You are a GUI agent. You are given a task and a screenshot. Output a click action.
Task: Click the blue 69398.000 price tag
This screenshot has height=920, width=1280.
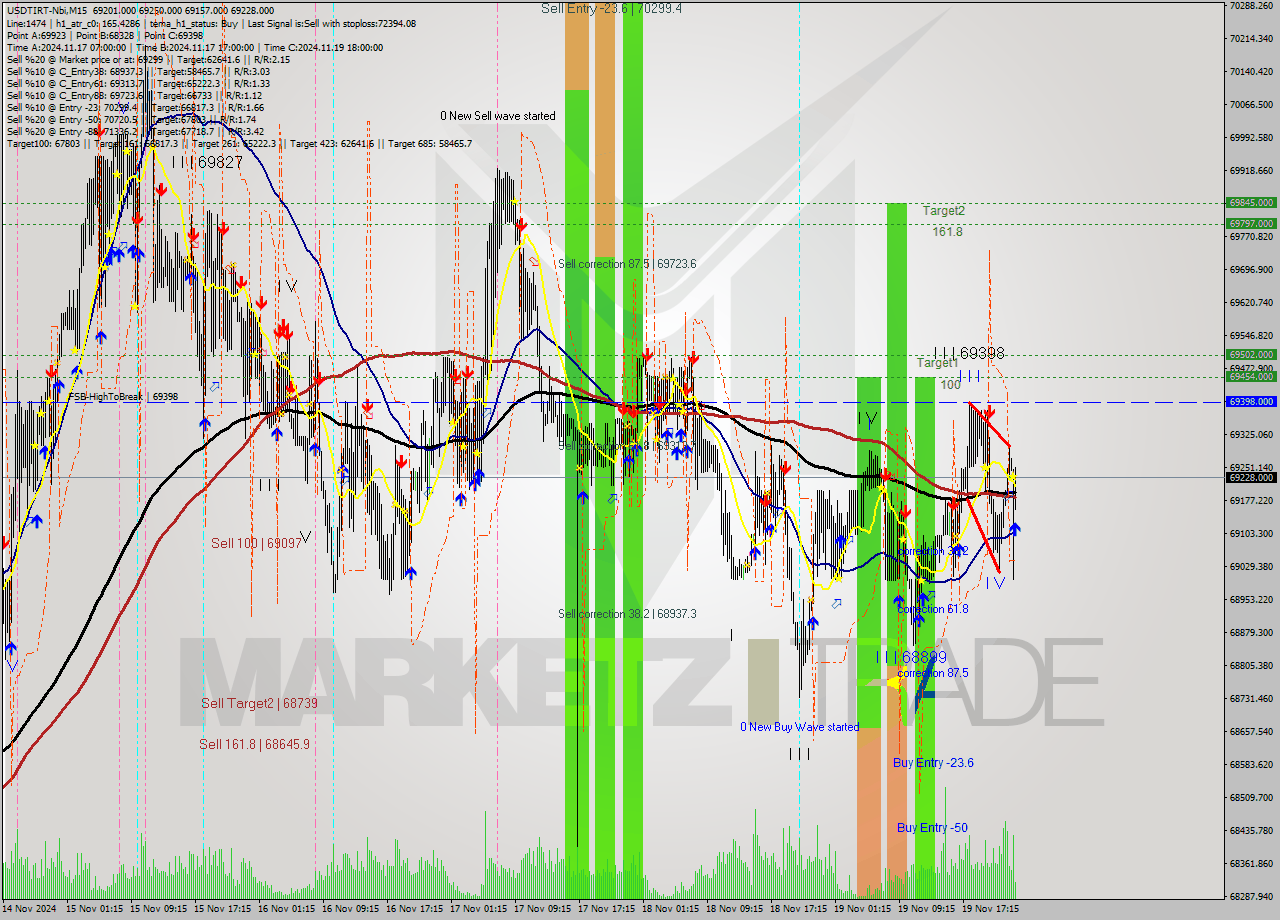click(1251, 401)
